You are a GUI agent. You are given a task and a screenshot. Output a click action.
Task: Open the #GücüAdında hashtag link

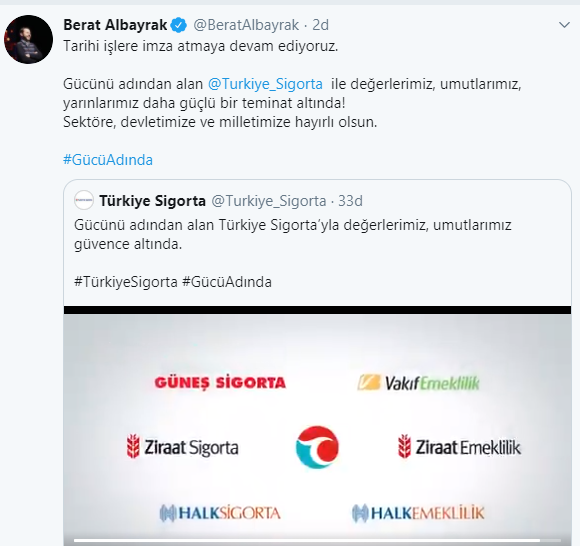pyautogui.click(x=108, y=160)
